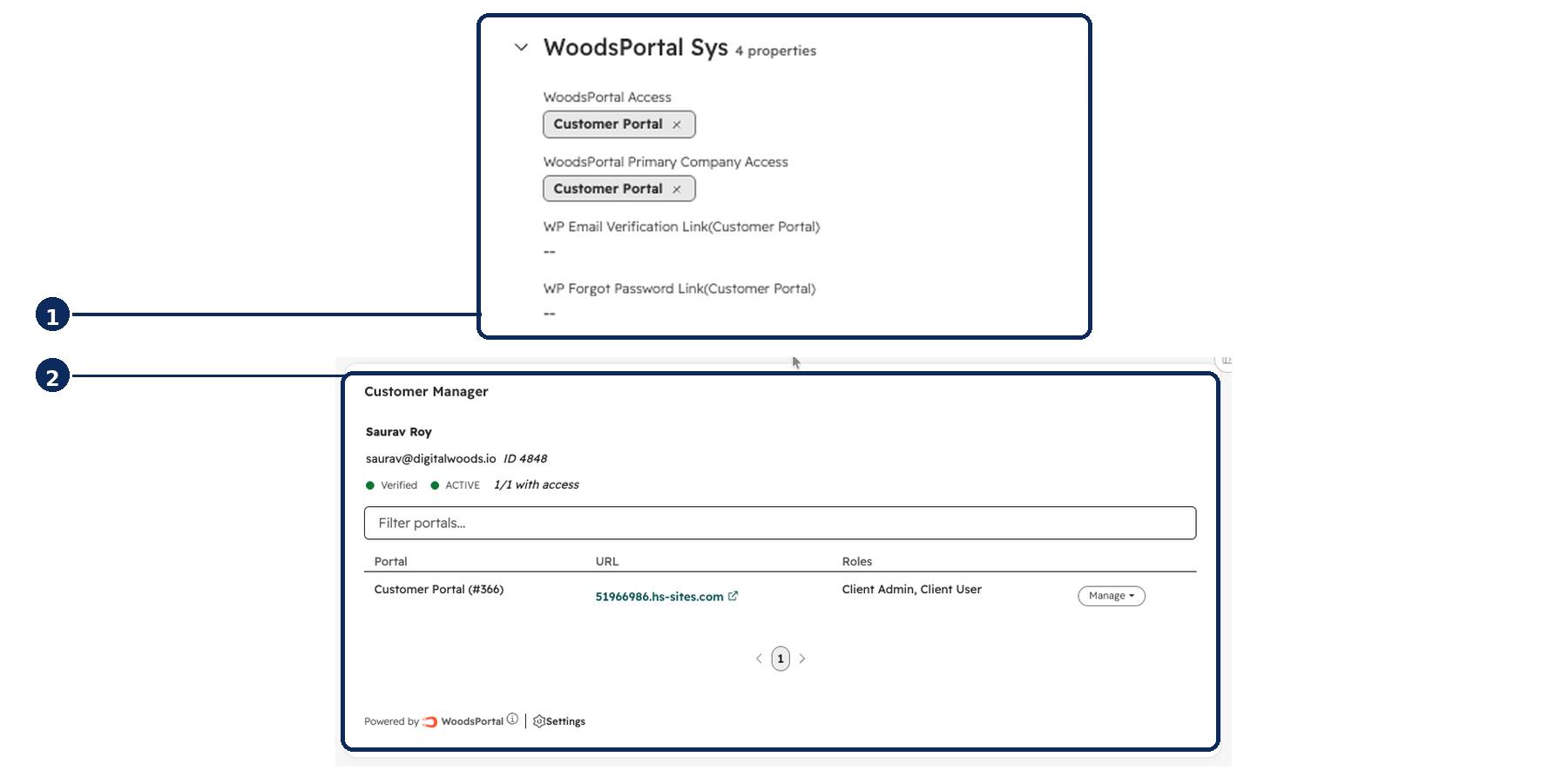Click the WP Email Verification Link property label

click(682, 226)
